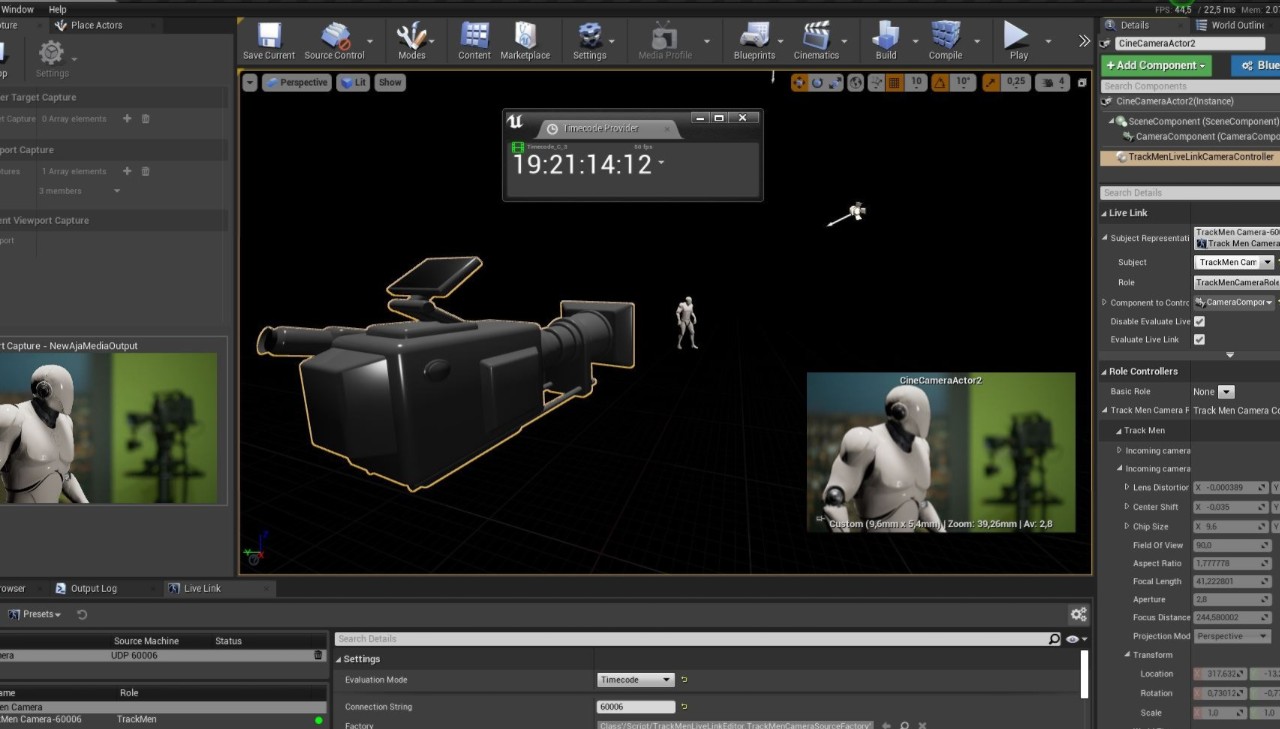This screenshot has height=729, width=1280.
Task: Click the Build lighting icon
Action: (885, 37)
